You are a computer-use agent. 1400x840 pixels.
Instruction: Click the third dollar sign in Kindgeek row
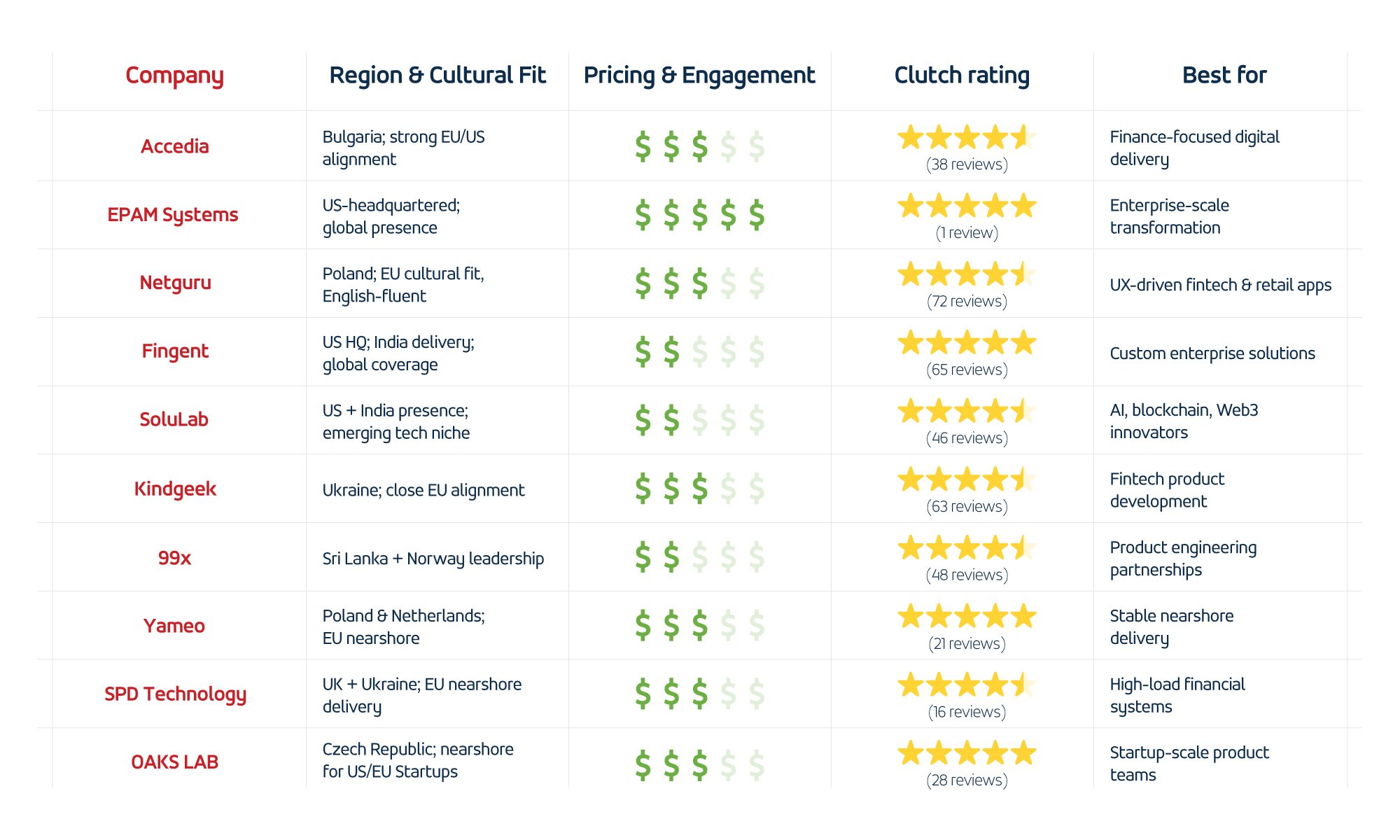(700, 489)
